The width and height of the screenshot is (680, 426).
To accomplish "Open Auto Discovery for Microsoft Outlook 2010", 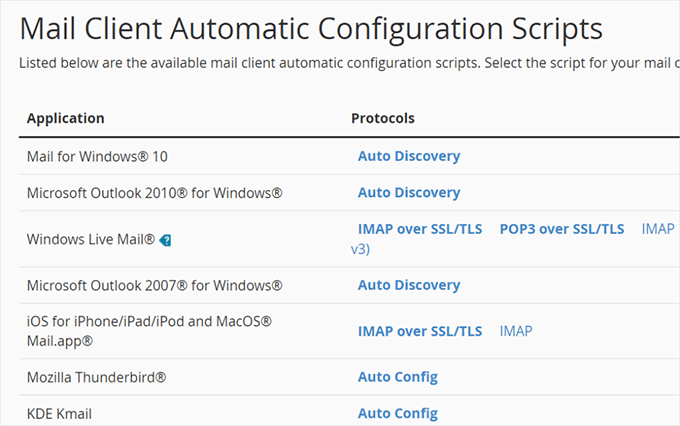I will [x=409, y=192].
